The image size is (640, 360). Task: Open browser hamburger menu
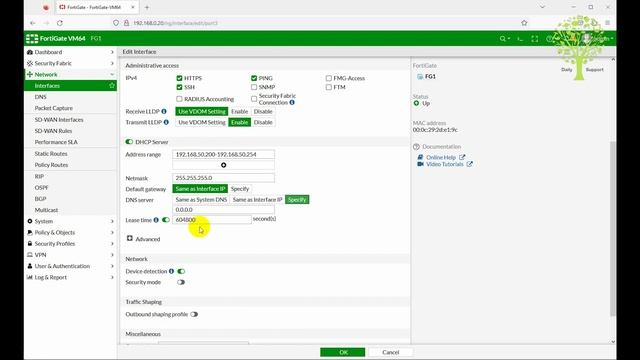click(x=607, y=23)
